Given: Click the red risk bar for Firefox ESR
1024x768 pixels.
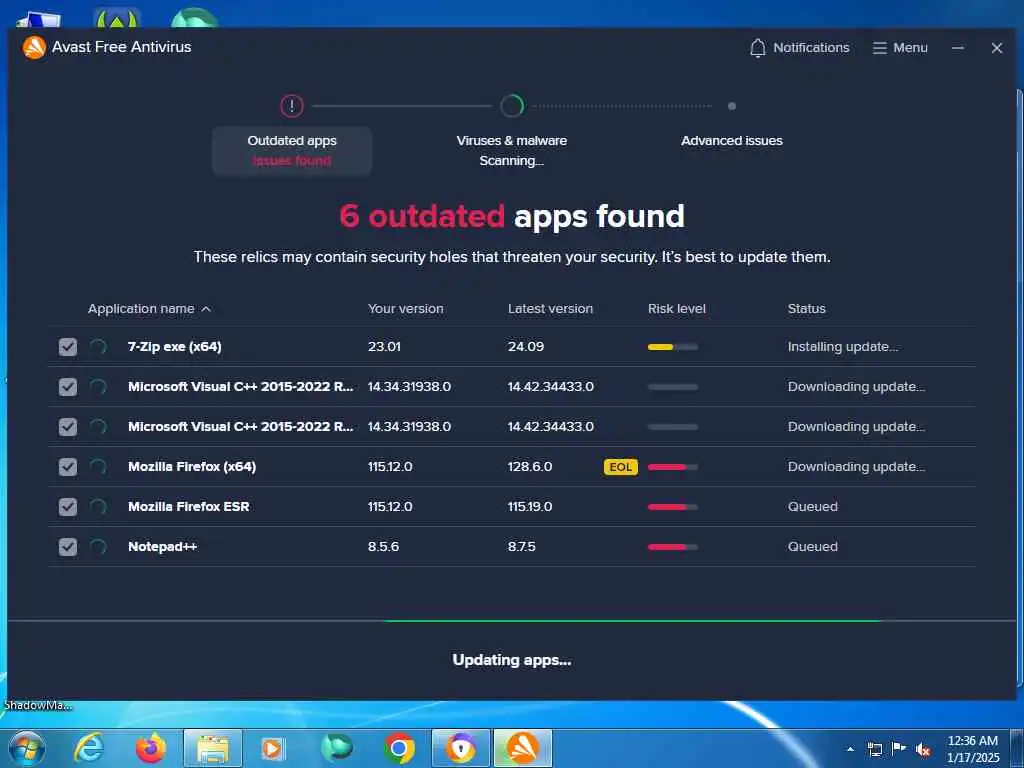Looking at the screenshot, I should 673,507.
